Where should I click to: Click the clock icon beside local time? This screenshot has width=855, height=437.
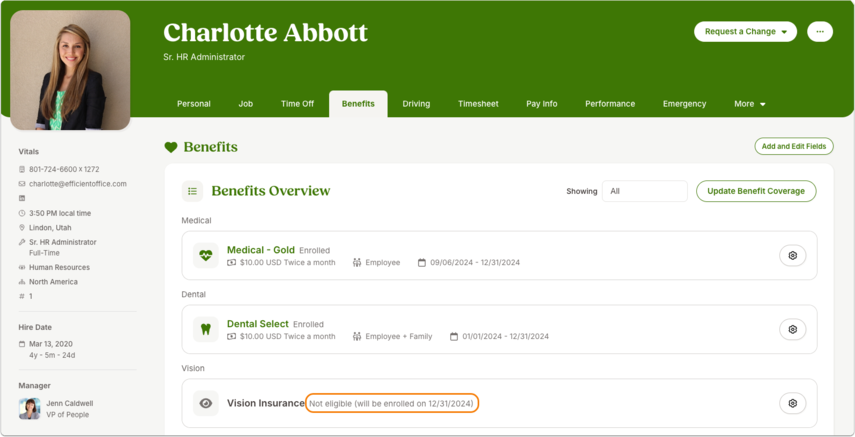coord(22,213)
